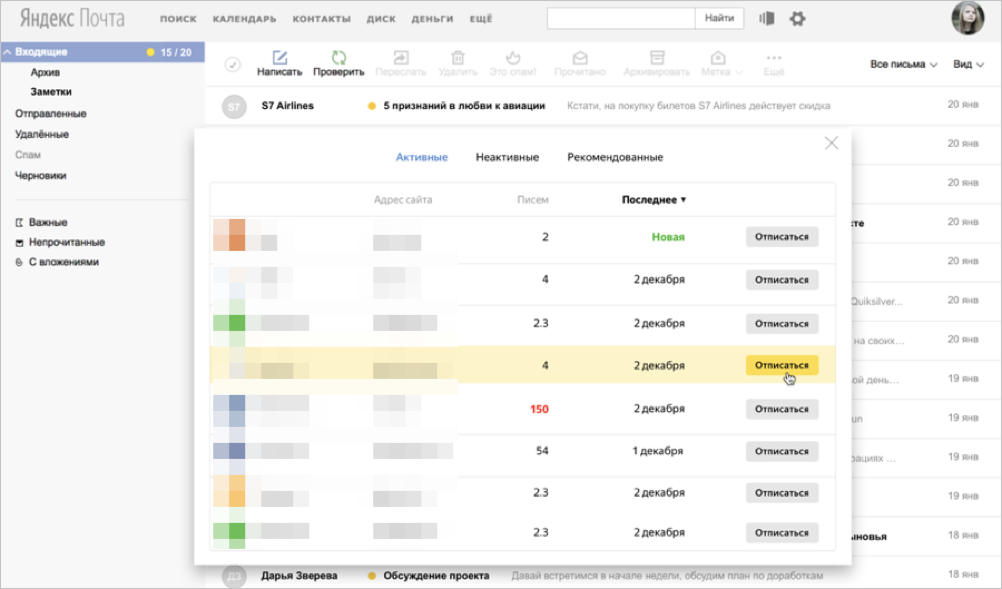Image resolution: width=1002 pixels, height=589 pixels.
Task: Click the 54 letters count cell
Action: (x=542, y=451)
